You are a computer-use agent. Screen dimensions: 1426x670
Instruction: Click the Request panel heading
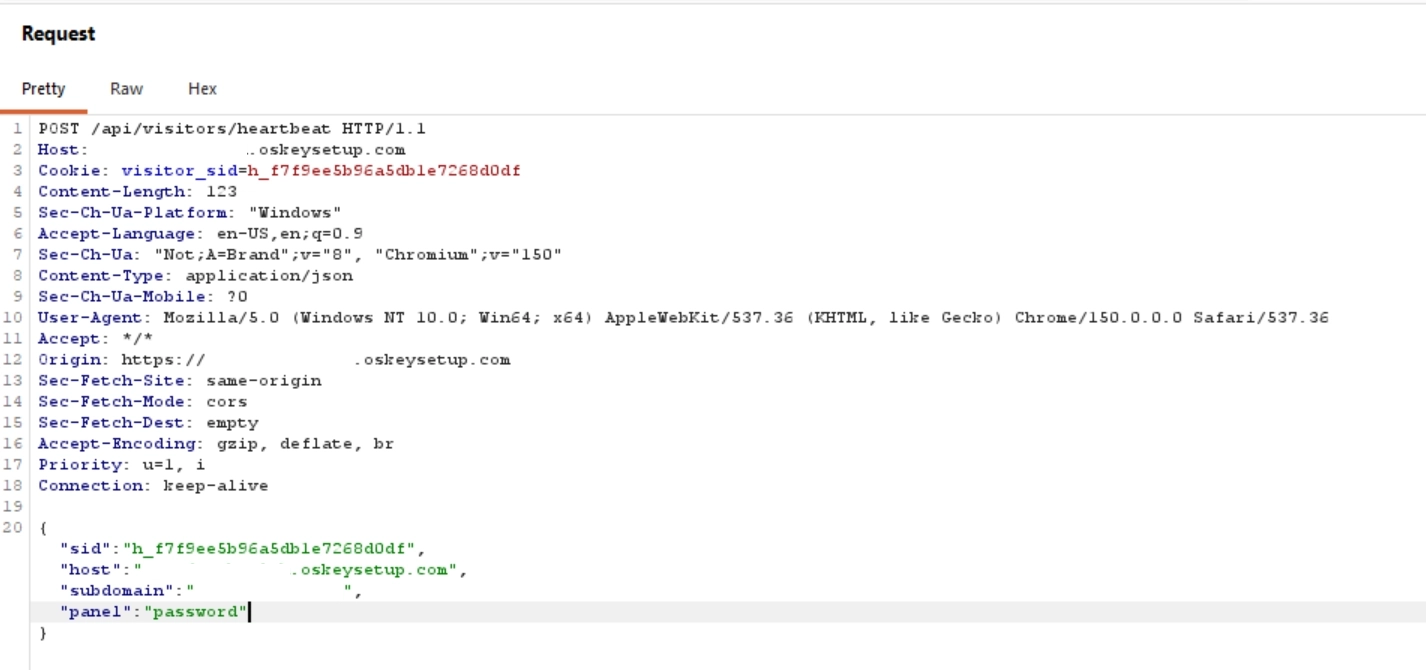pyautogui.click(x=58, y=34)
